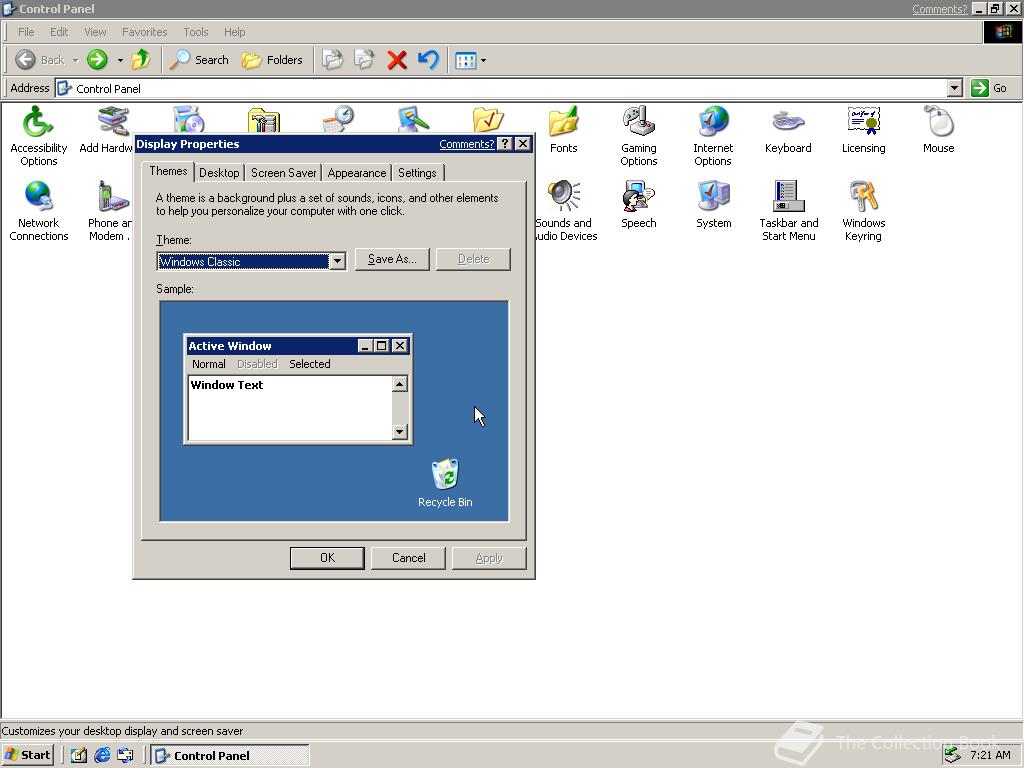
Task: Select the Themes tab
Action: pyautogui.click(x=168, y=171)
